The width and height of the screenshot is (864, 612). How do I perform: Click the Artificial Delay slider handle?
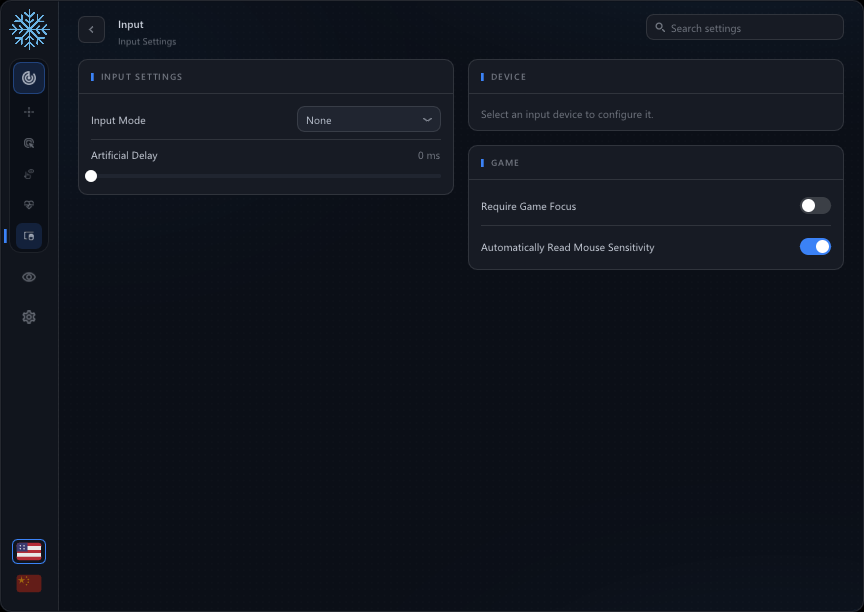click(x=91, y=176)
